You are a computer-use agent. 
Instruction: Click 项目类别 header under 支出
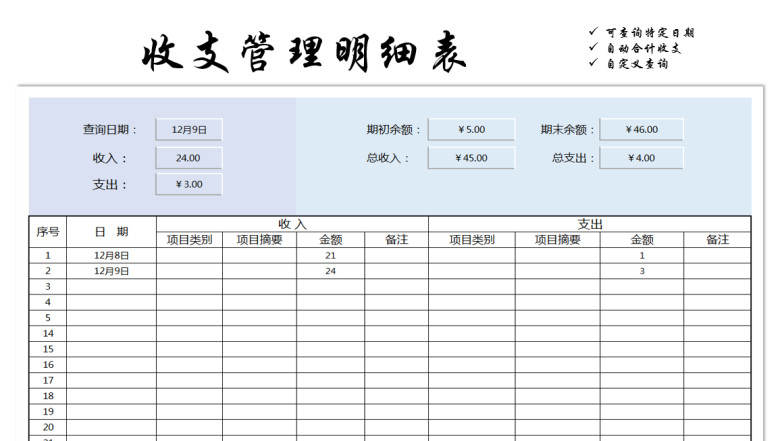click(472, 240)
